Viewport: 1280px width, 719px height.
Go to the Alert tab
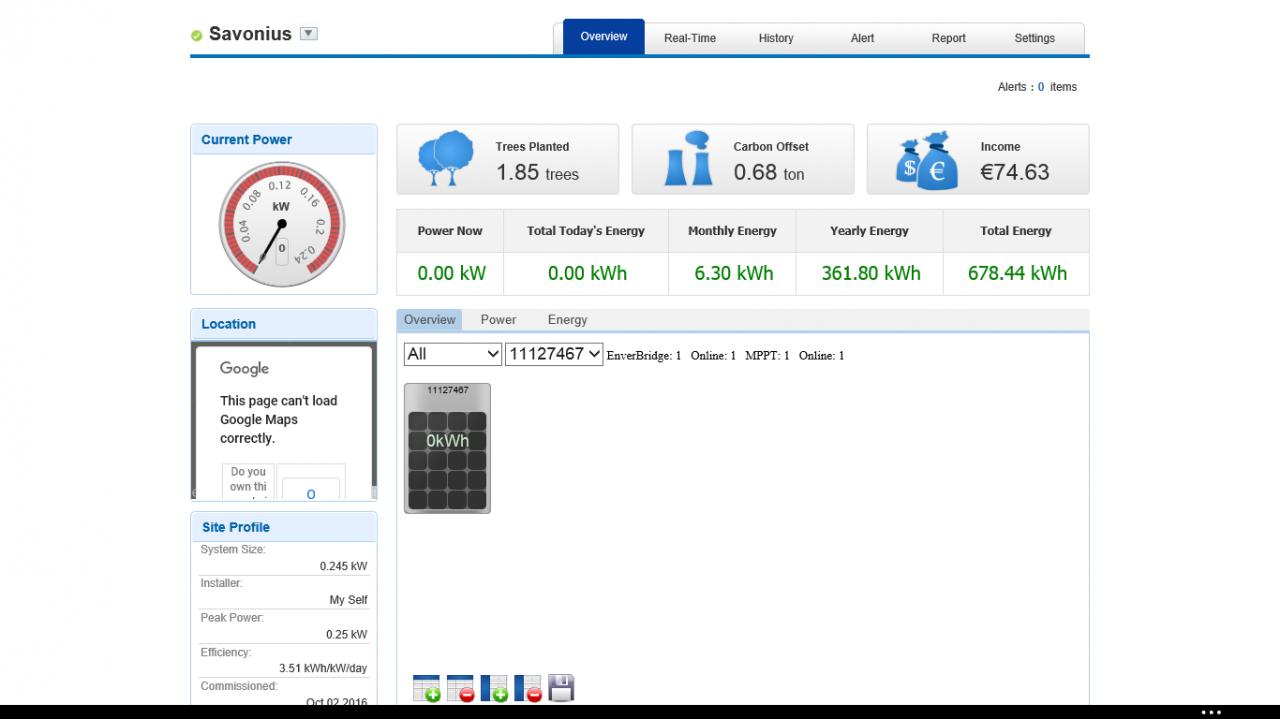click(x=862, y=38)
